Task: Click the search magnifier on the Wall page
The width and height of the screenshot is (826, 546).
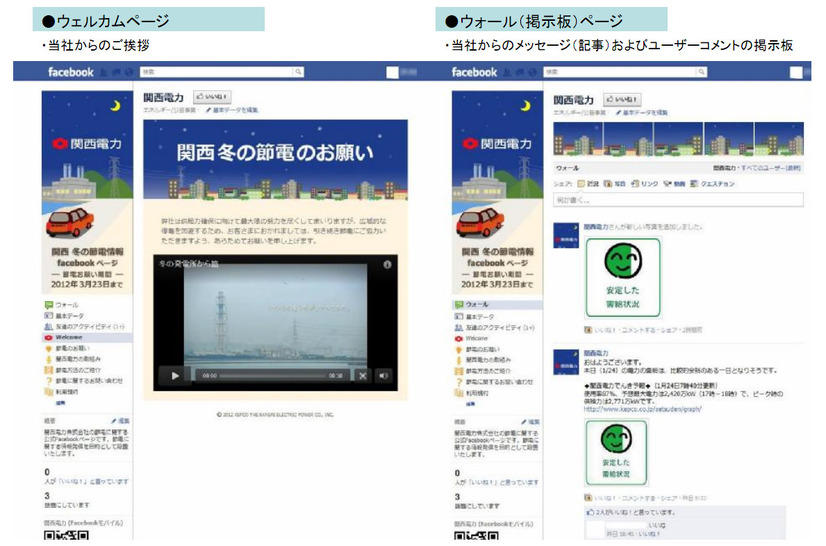Action: point(701,72)
